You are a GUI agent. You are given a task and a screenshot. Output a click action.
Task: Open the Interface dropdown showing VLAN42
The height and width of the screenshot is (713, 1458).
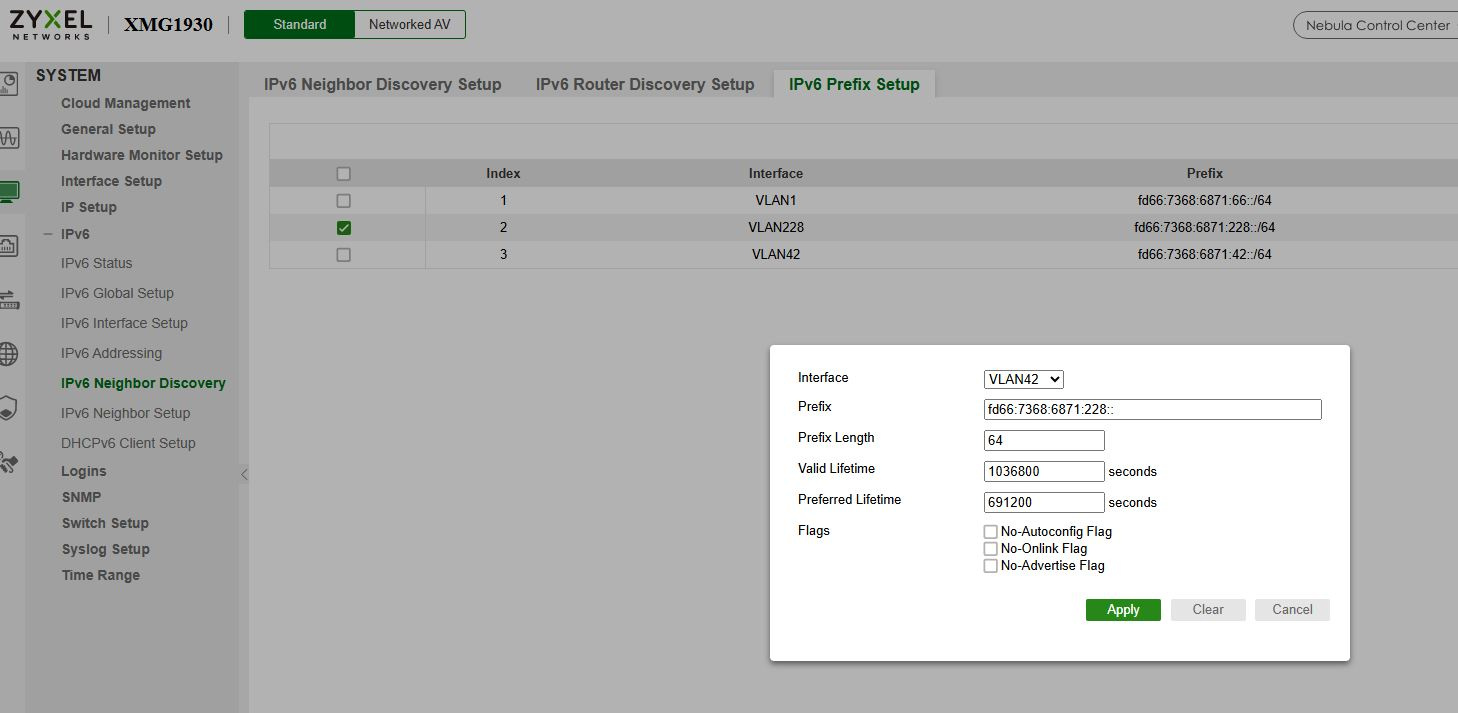[1023, 379]
